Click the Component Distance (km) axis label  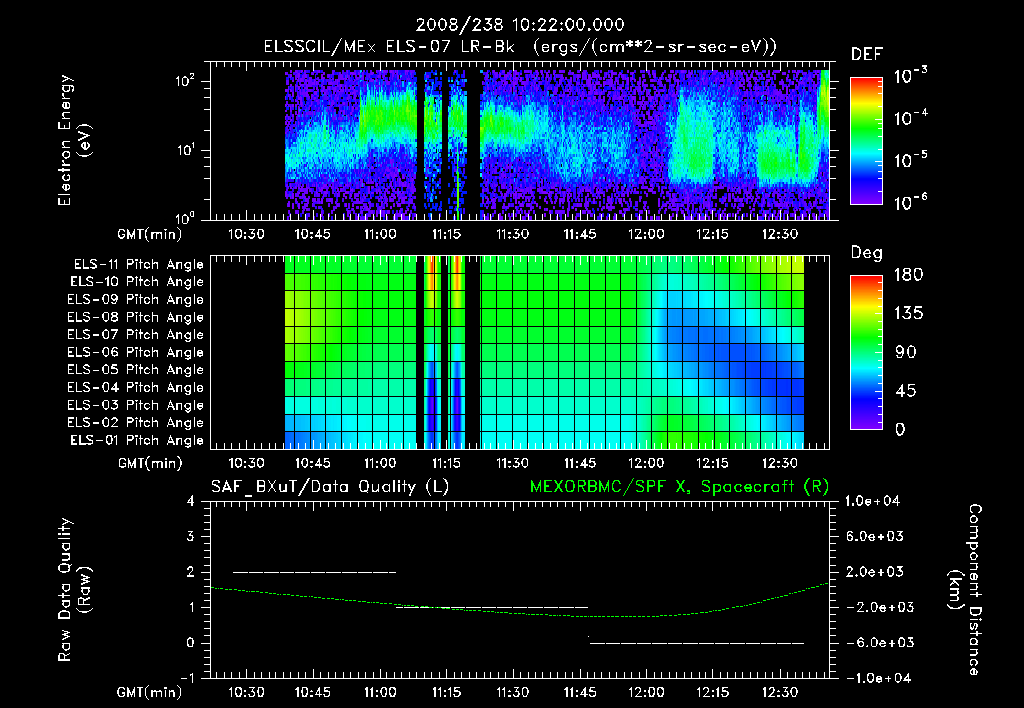coord(965,590)
